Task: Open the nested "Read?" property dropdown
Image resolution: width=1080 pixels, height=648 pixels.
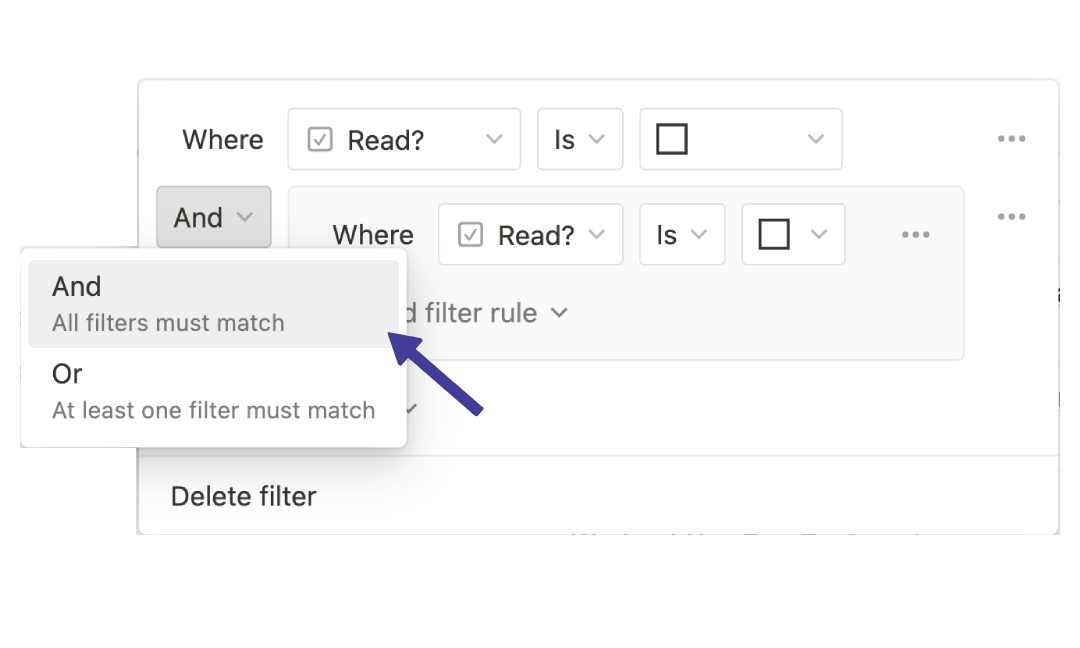Action: 530,234
